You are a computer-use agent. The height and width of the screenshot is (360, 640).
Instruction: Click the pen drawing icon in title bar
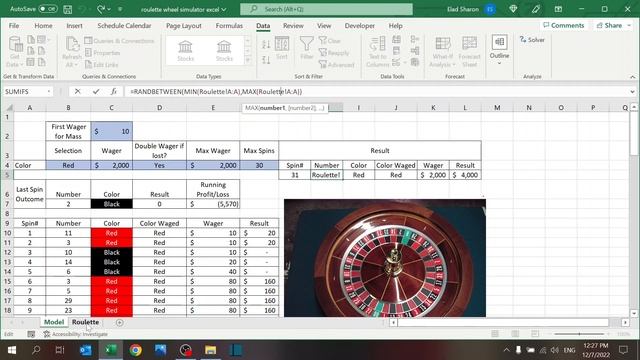click(x=536, y=9)
